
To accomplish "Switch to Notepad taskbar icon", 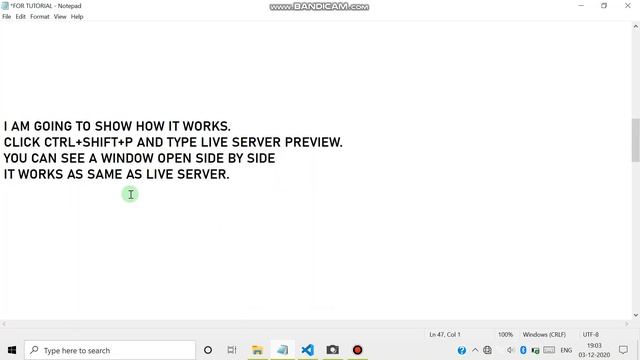I will (x=282, y=350).
